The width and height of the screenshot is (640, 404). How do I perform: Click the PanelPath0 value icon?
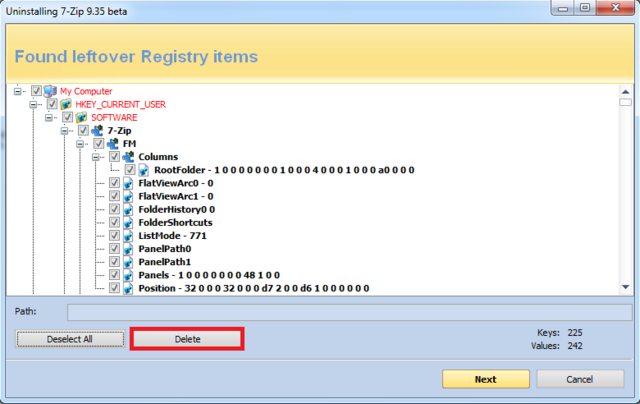[x=128, y=249]
